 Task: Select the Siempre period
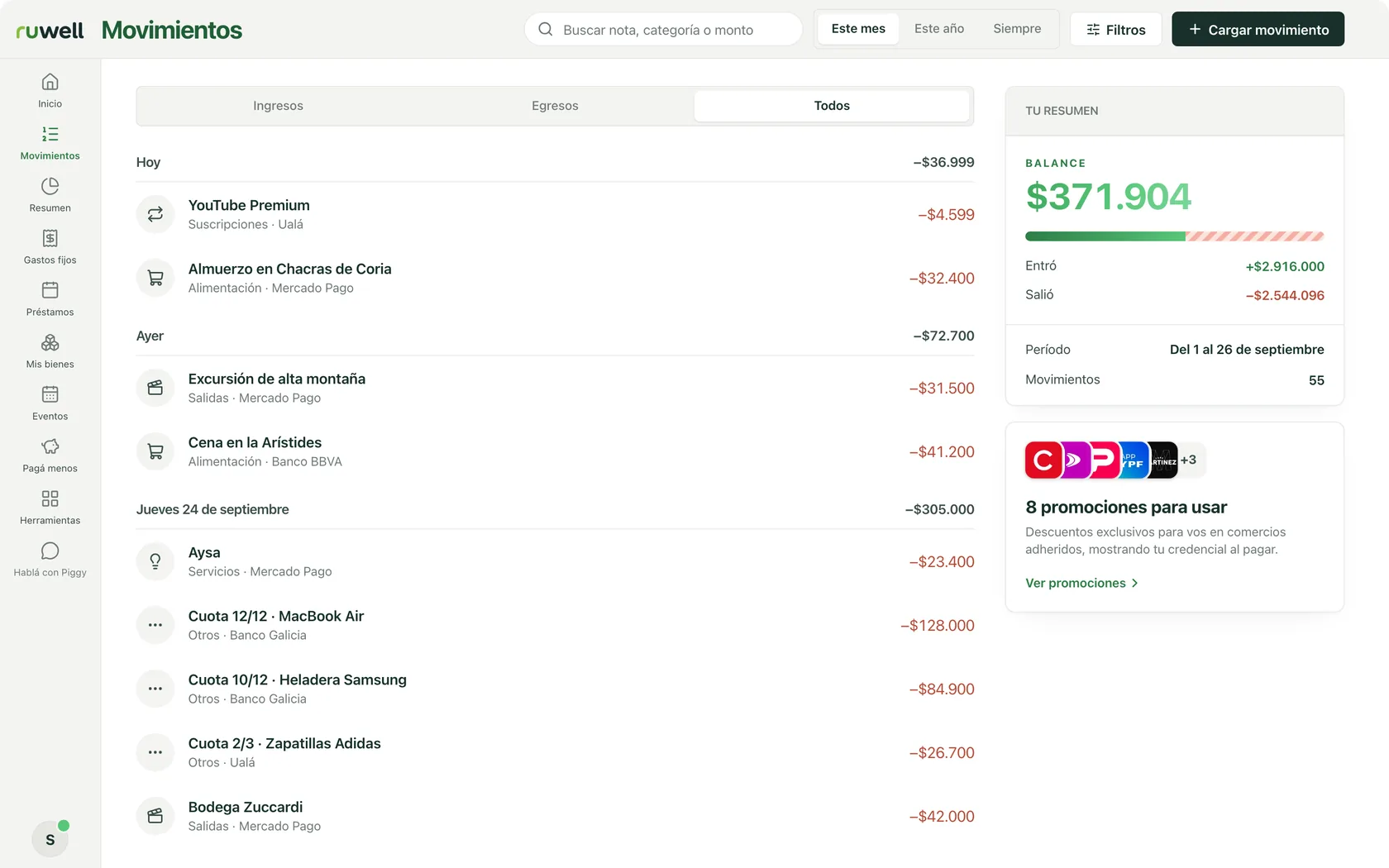tap(1017, 29)
